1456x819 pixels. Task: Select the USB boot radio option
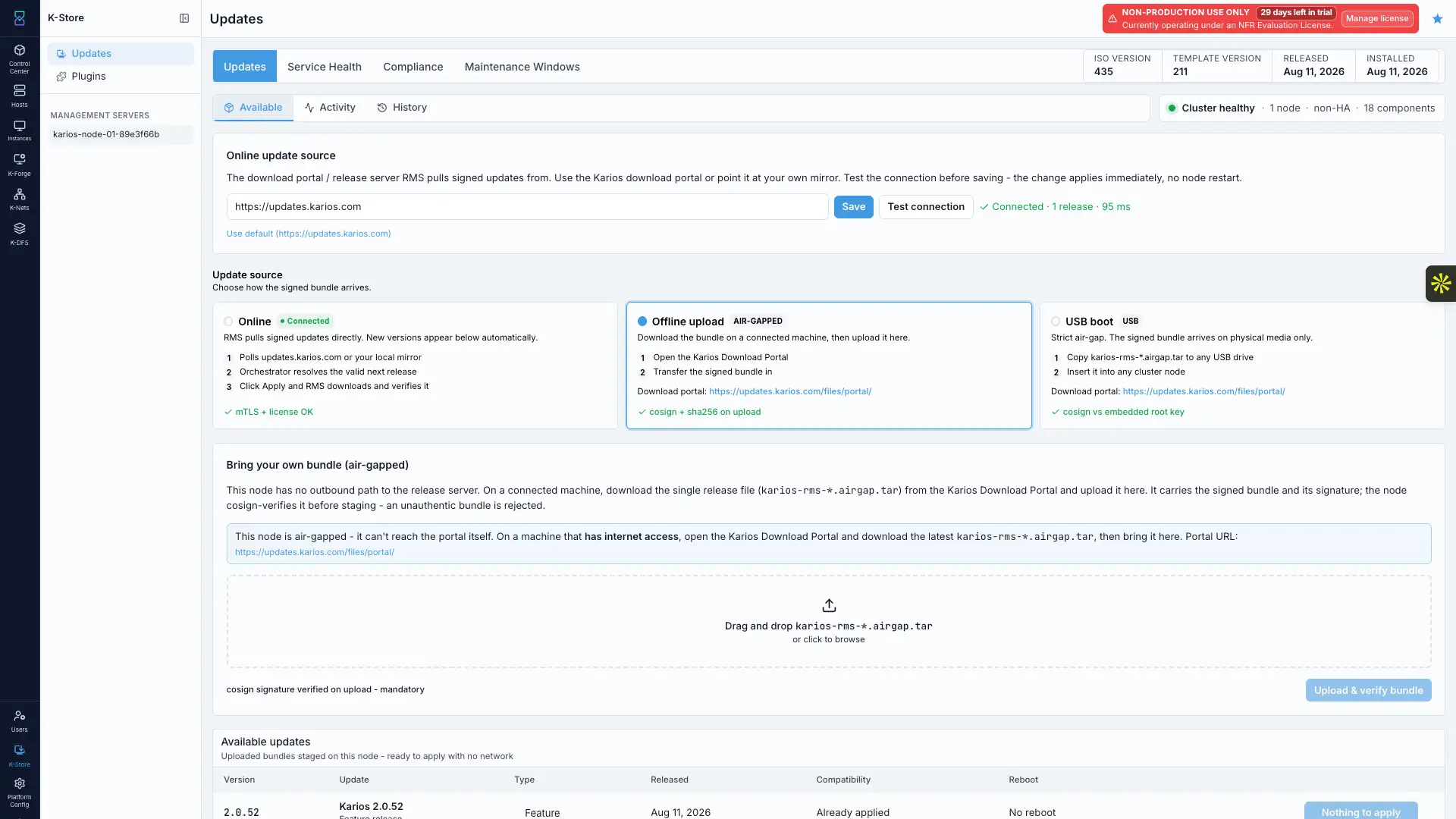[1056, 322]
